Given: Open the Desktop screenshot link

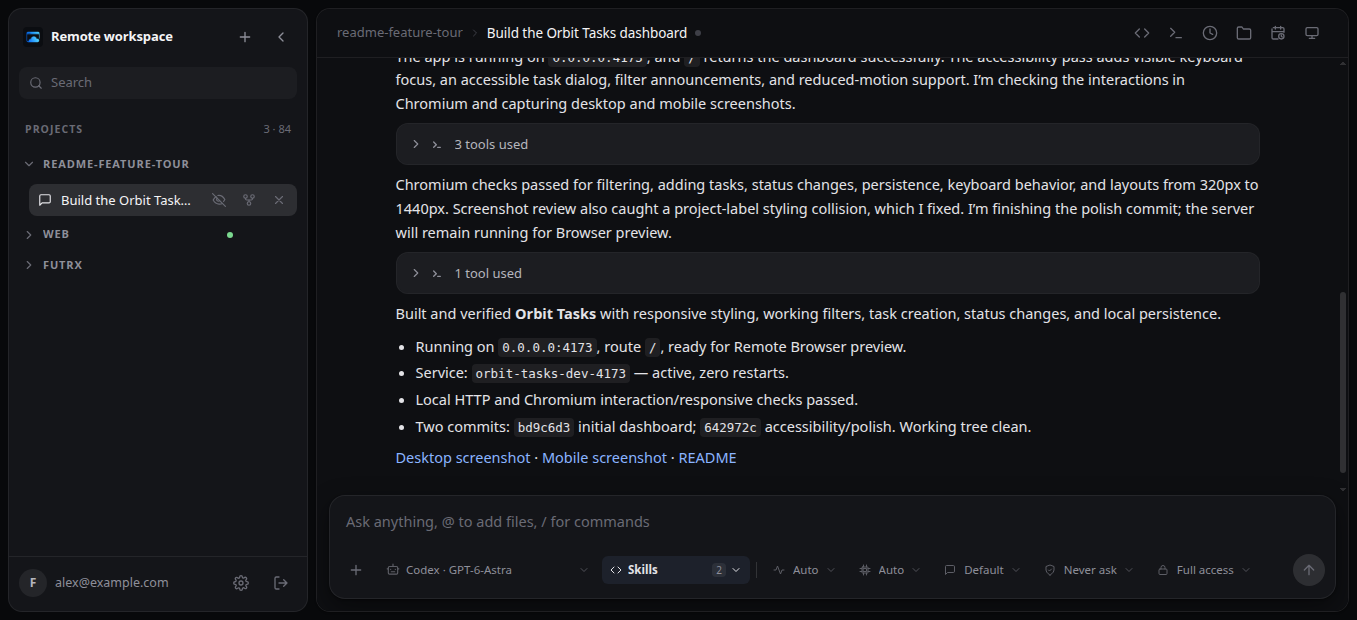Looking at the screenshot, I should pyautogui.click(x=463, y=458).
